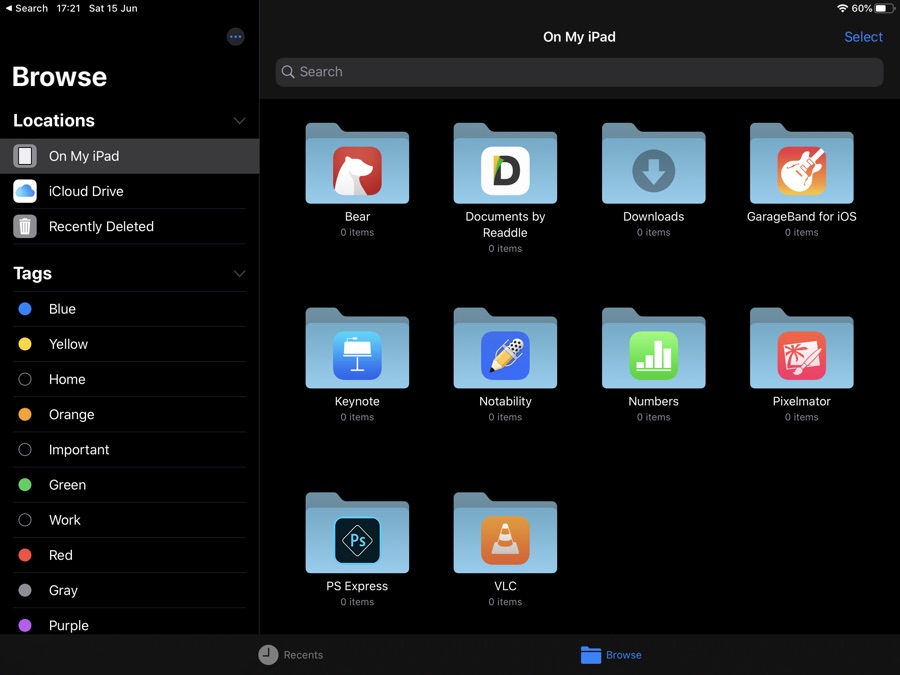Open the Pixelmator folder
Screen dimensions: 900x675
click(x=801, y=348)
